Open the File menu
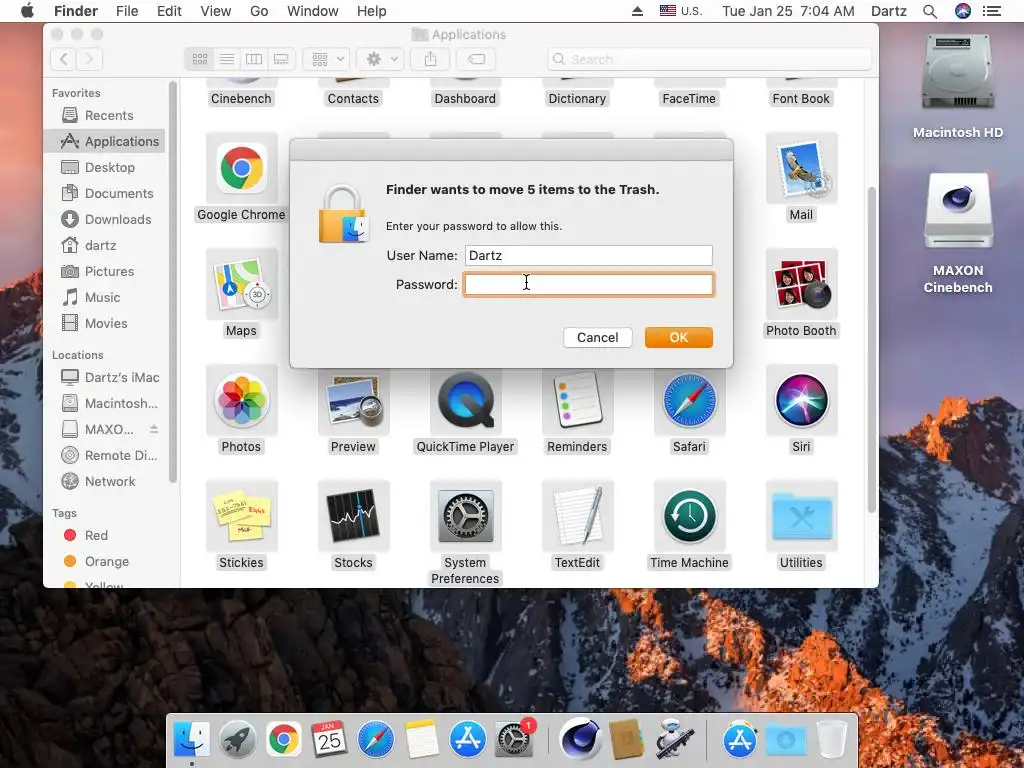Viewport: 1024px width, 768px height. (127, 11)
